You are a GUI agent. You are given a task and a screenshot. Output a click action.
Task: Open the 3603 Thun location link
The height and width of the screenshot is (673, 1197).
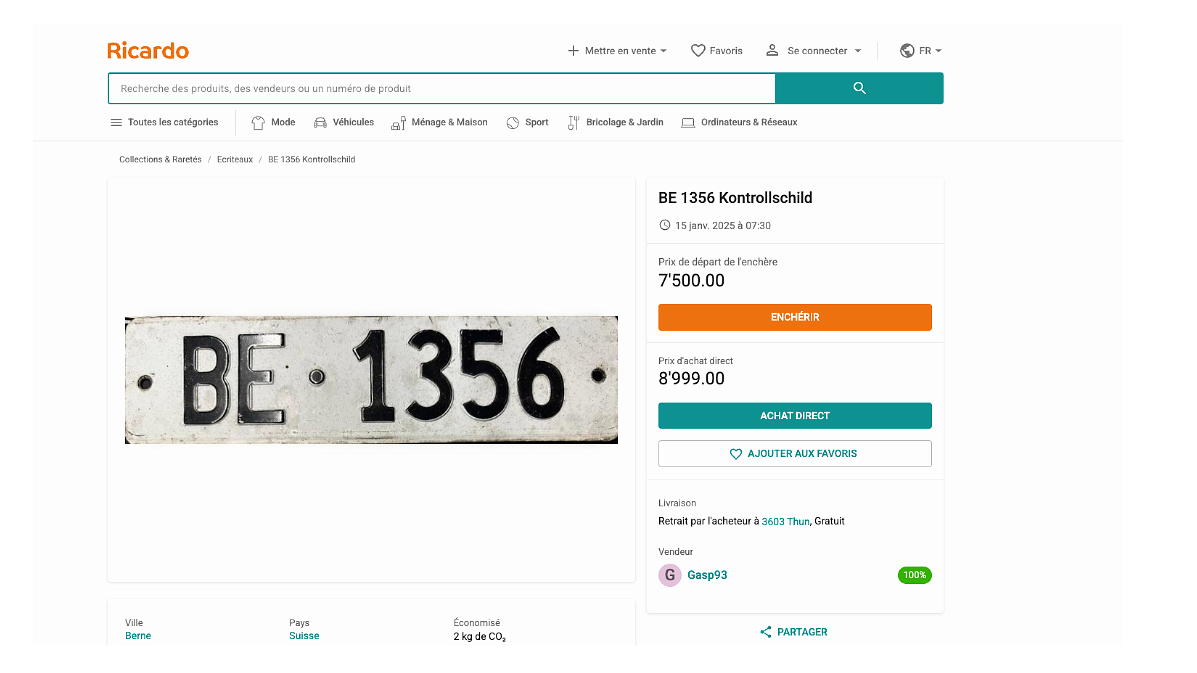tap(785, 521)
